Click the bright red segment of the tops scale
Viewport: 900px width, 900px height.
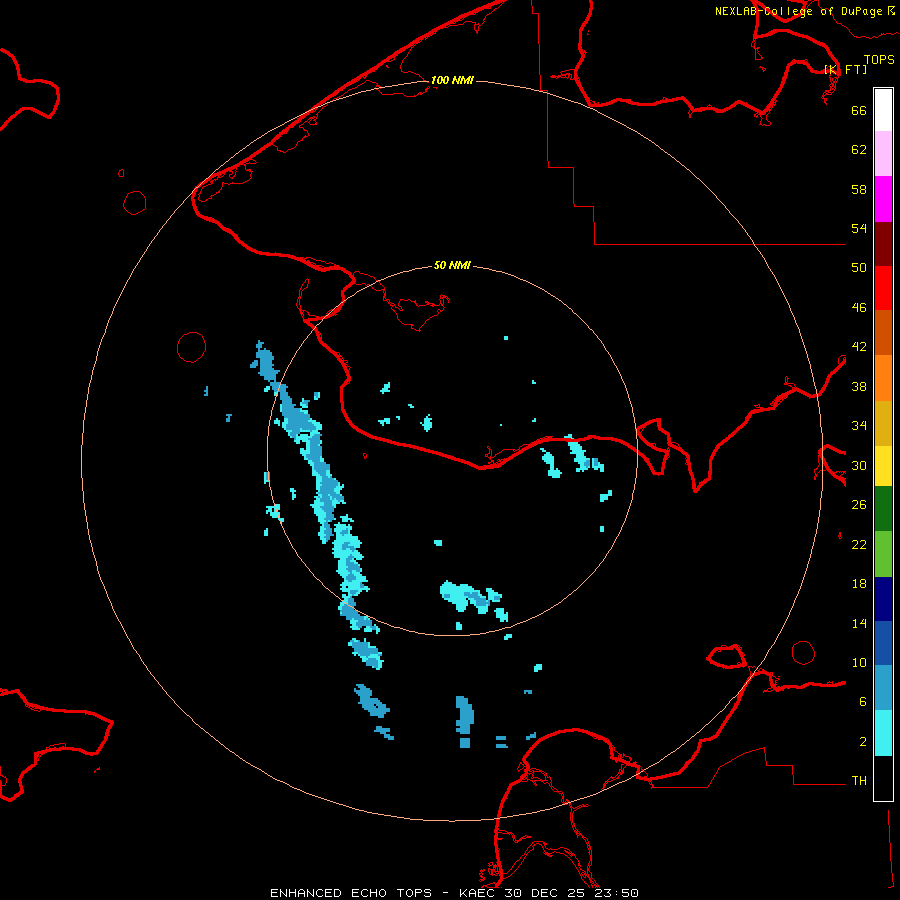pyautogui.click(x=883, y=288)
